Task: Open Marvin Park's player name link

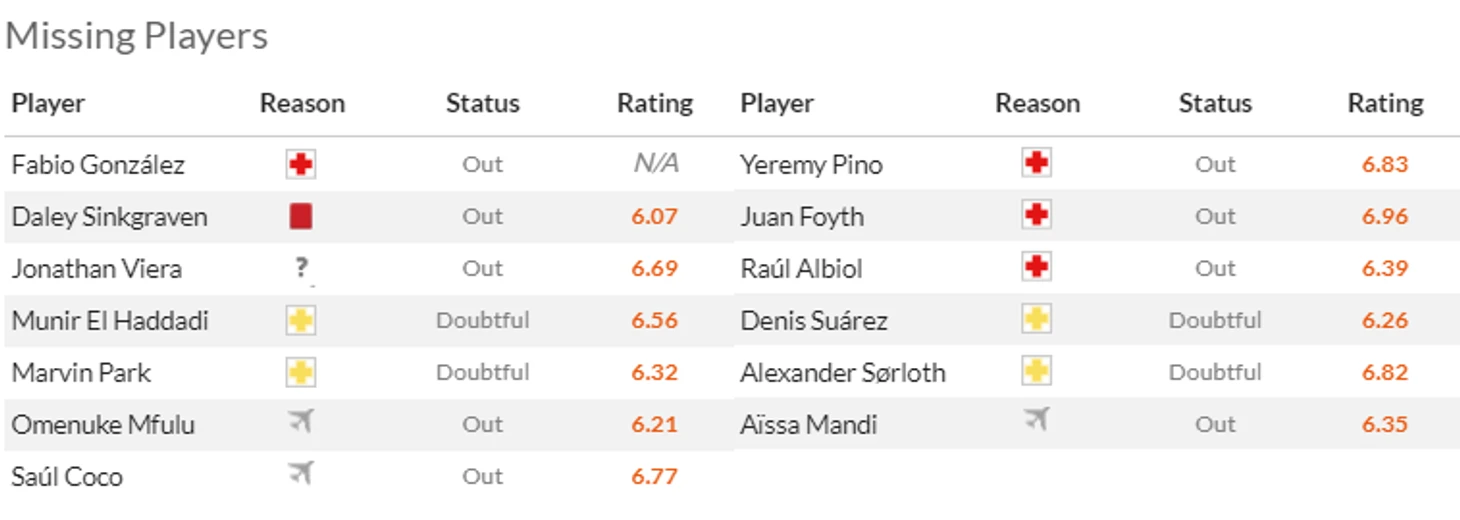Action: (81, 373)
